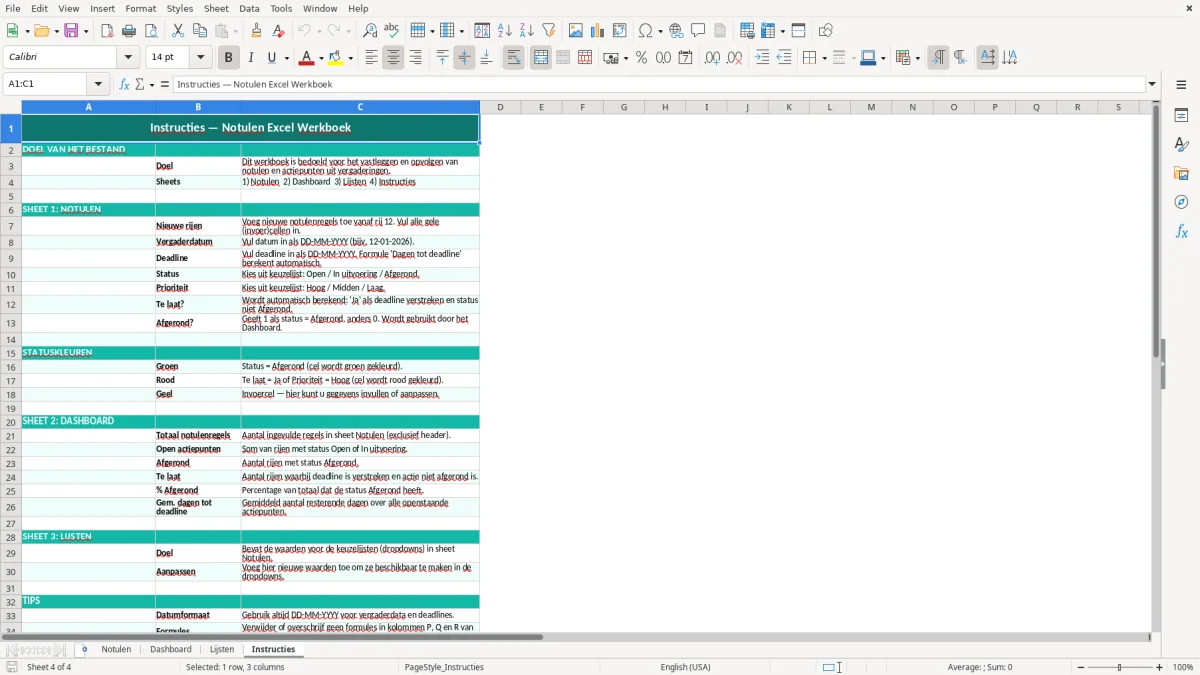Click the Select Function sigma button
The width and height of the screenshot is (1200, 675).
[x=140, y=84]
